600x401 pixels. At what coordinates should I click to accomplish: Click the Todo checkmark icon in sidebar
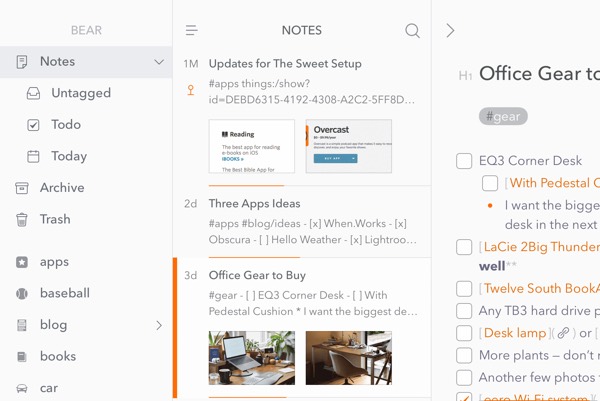(33, 125)
